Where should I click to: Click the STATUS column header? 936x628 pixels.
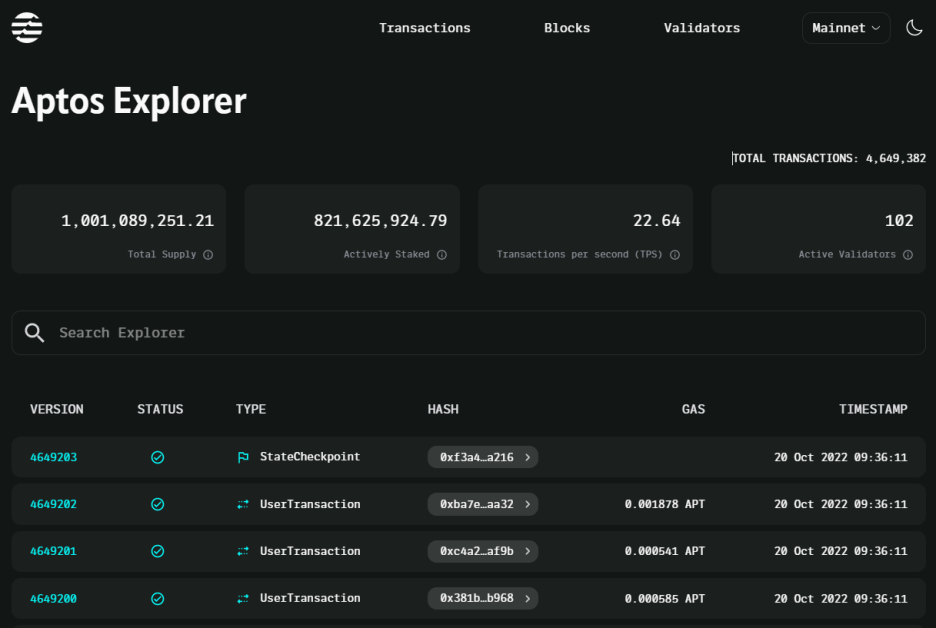160,410
